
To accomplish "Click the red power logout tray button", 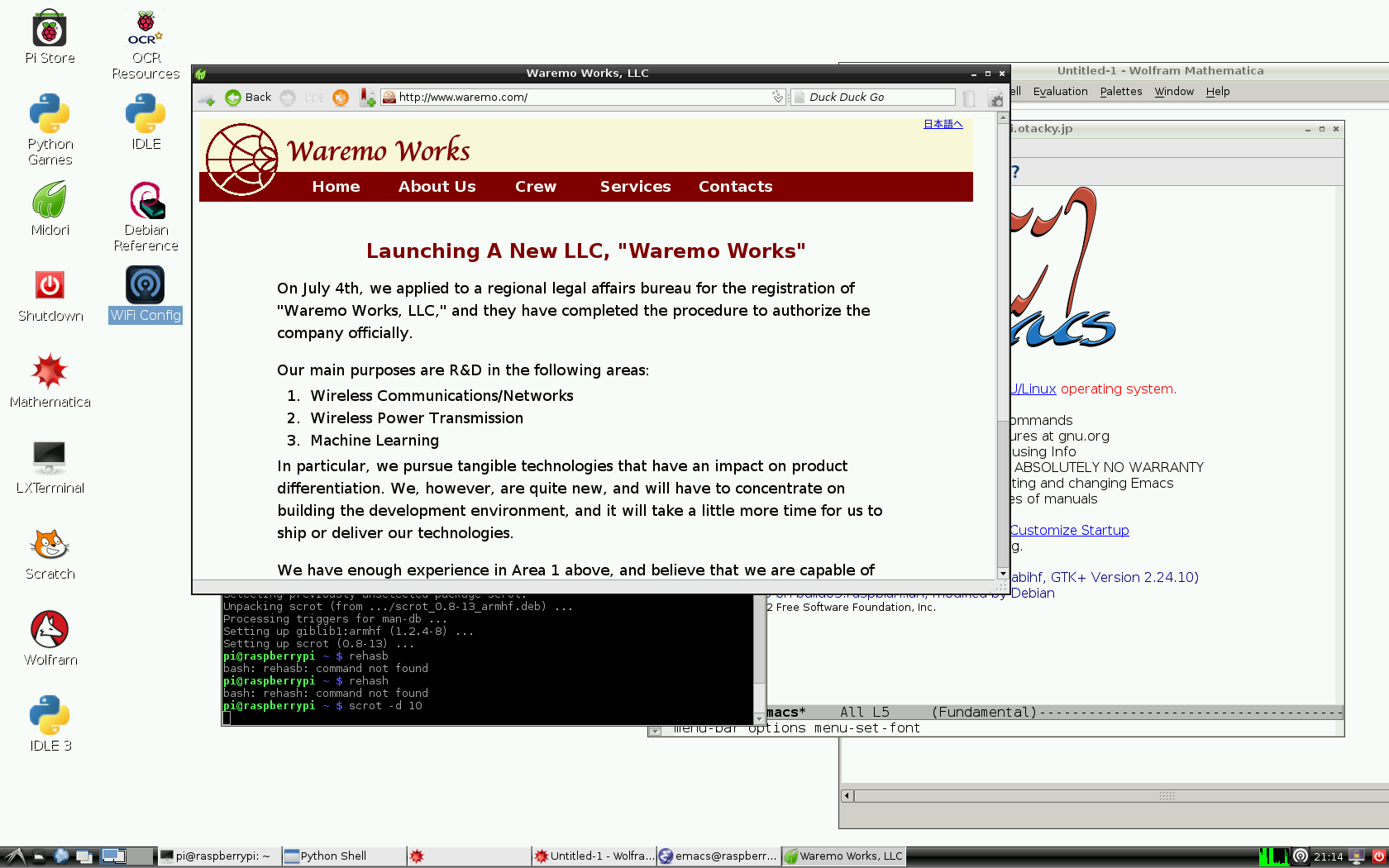I will coord(1378,856).
